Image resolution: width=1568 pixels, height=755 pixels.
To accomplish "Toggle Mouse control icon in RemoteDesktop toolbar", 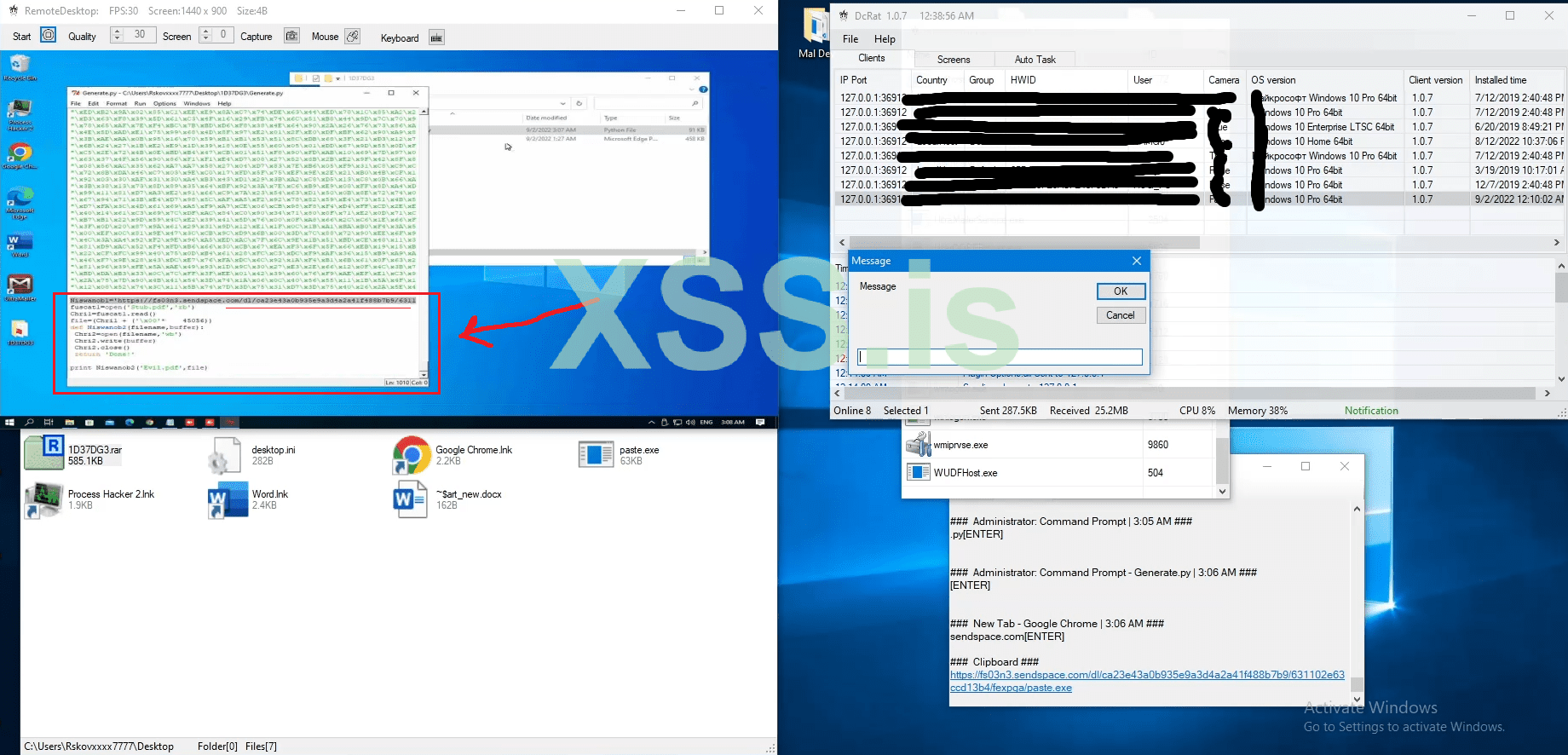I will pyautogui.click(x=353, y=36).
